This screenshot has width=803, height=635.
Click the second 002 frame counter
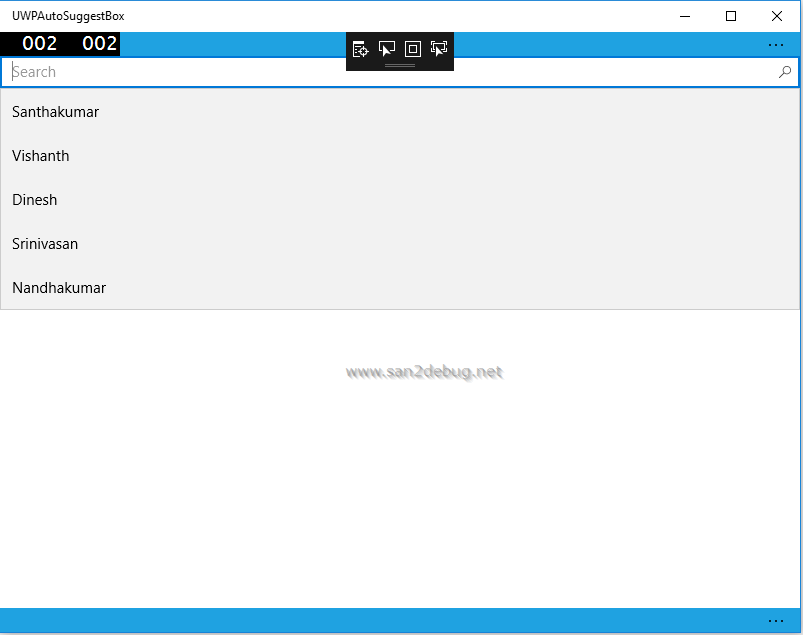(x=99, y=44)
